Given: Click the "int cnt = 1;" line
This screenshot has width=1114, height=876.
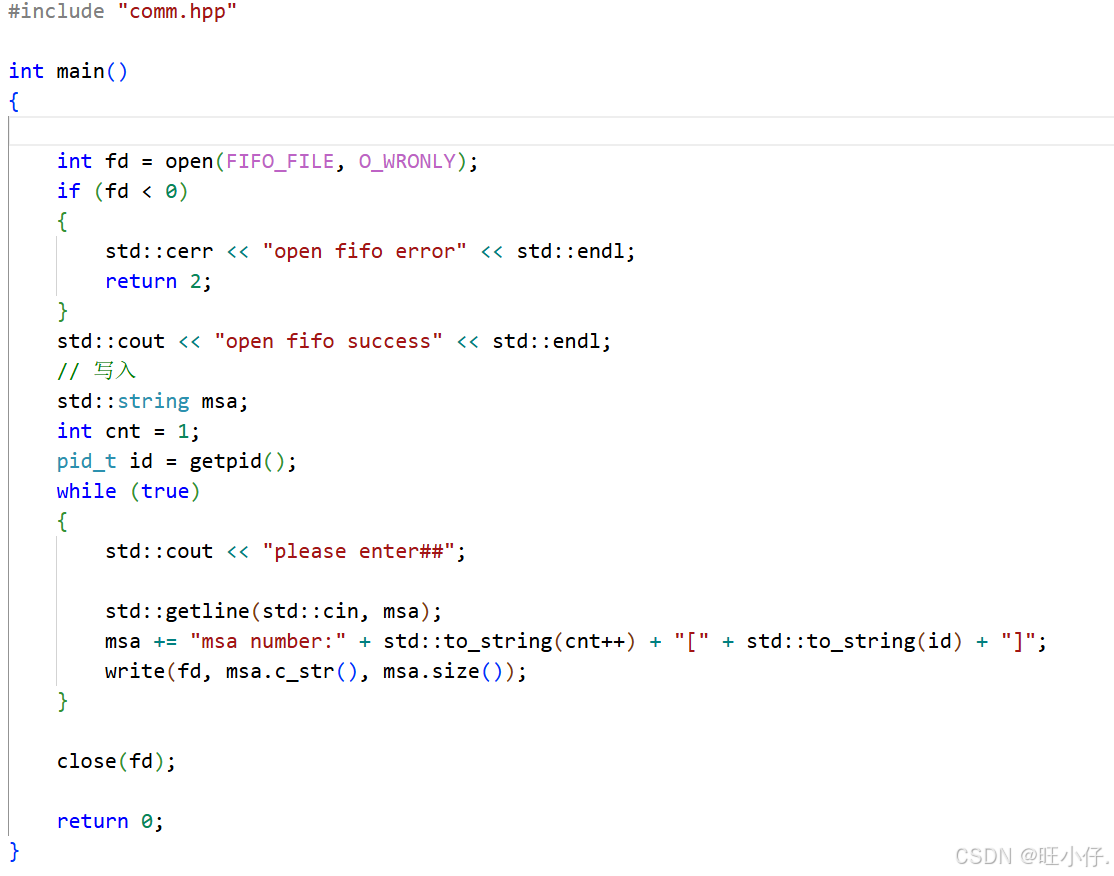Looking at the screenshot, I should (x=128, y=431).
